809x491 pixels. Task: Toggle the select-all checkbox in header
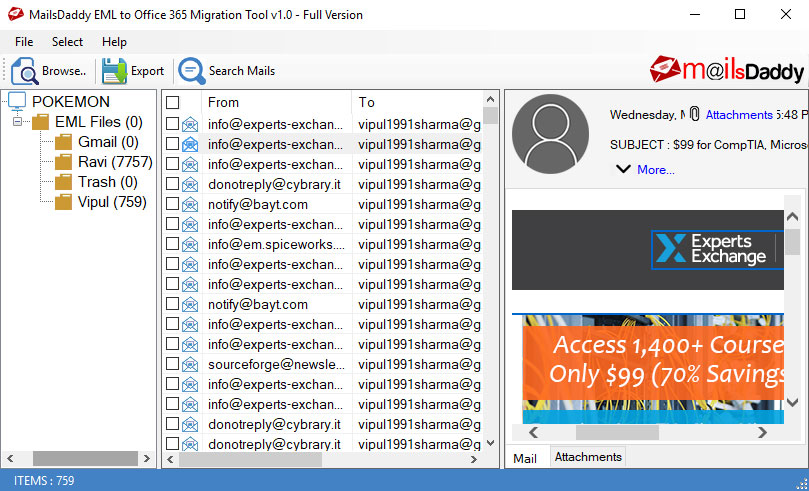click(173, 102)
